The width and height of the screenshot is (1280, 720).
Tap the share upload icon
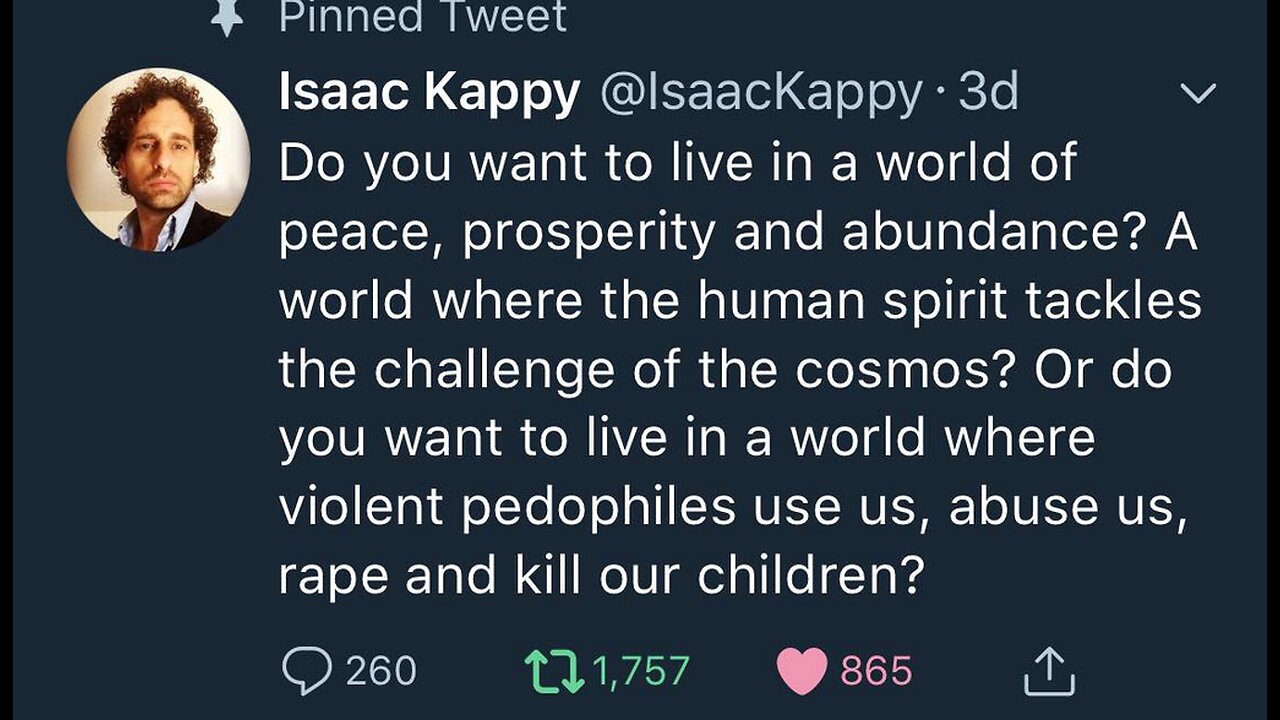pos(1049,671)
